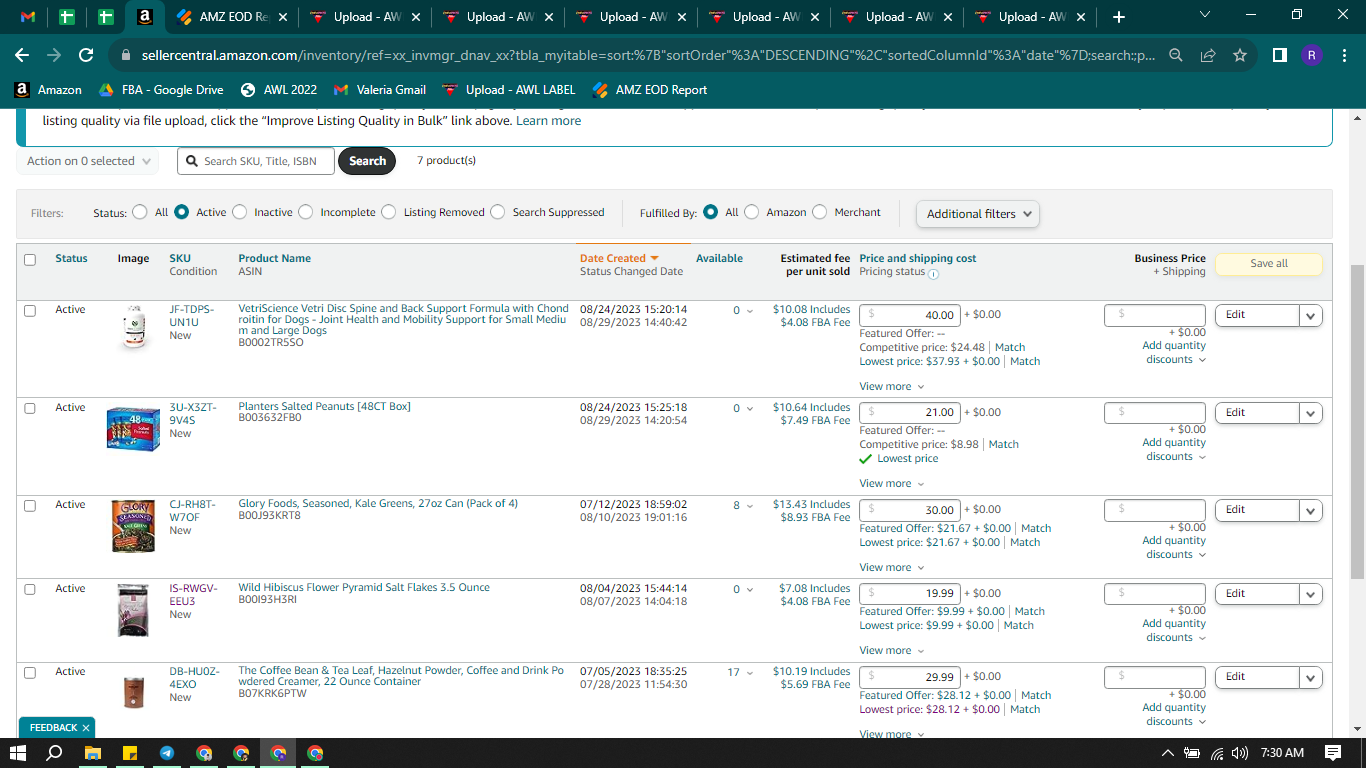Select the Status All radio button
Image resolution: width=1366 pixels, height=768 pixels.
coord(140,212)
